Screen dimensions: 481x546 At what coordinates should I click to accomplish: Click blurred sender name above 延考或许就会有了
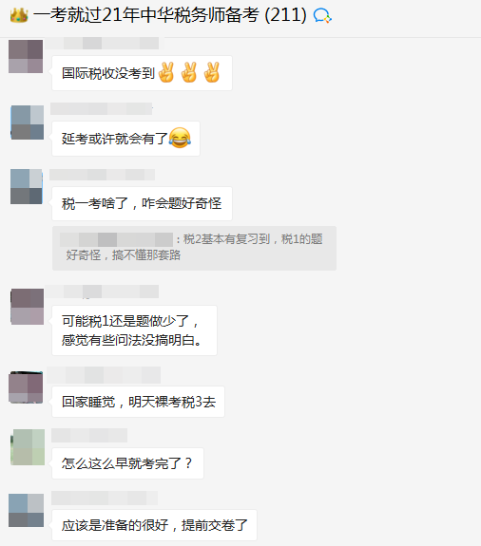click(101, 109)
